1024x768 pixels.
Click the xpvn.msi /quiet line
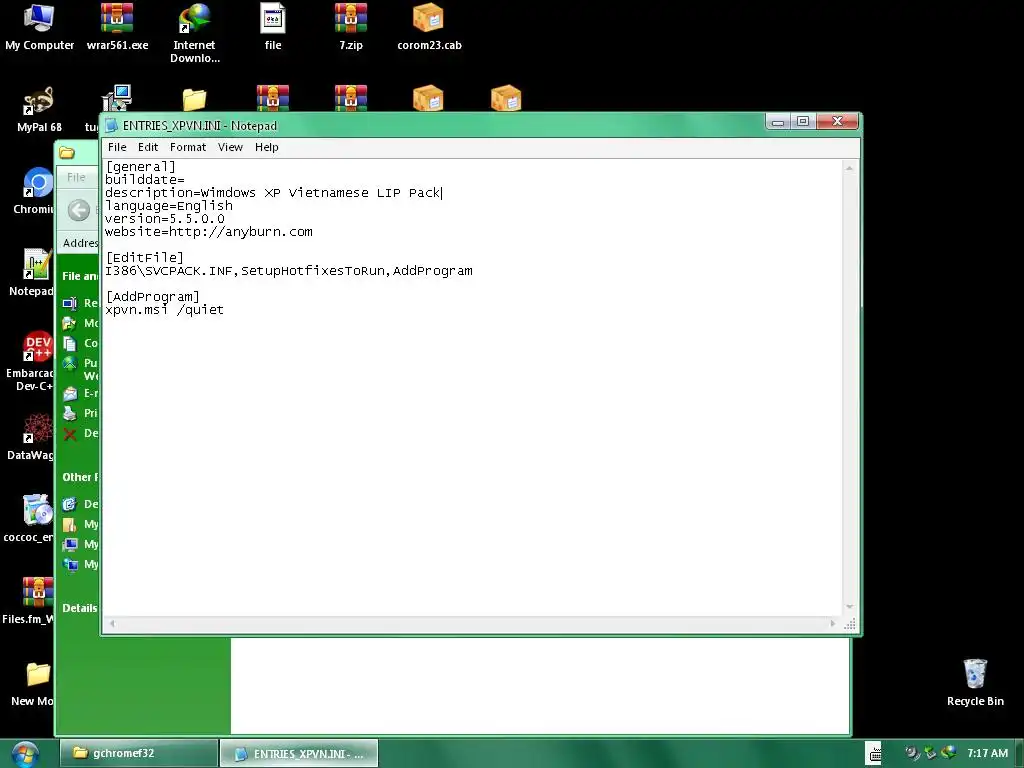click(164, 310)
